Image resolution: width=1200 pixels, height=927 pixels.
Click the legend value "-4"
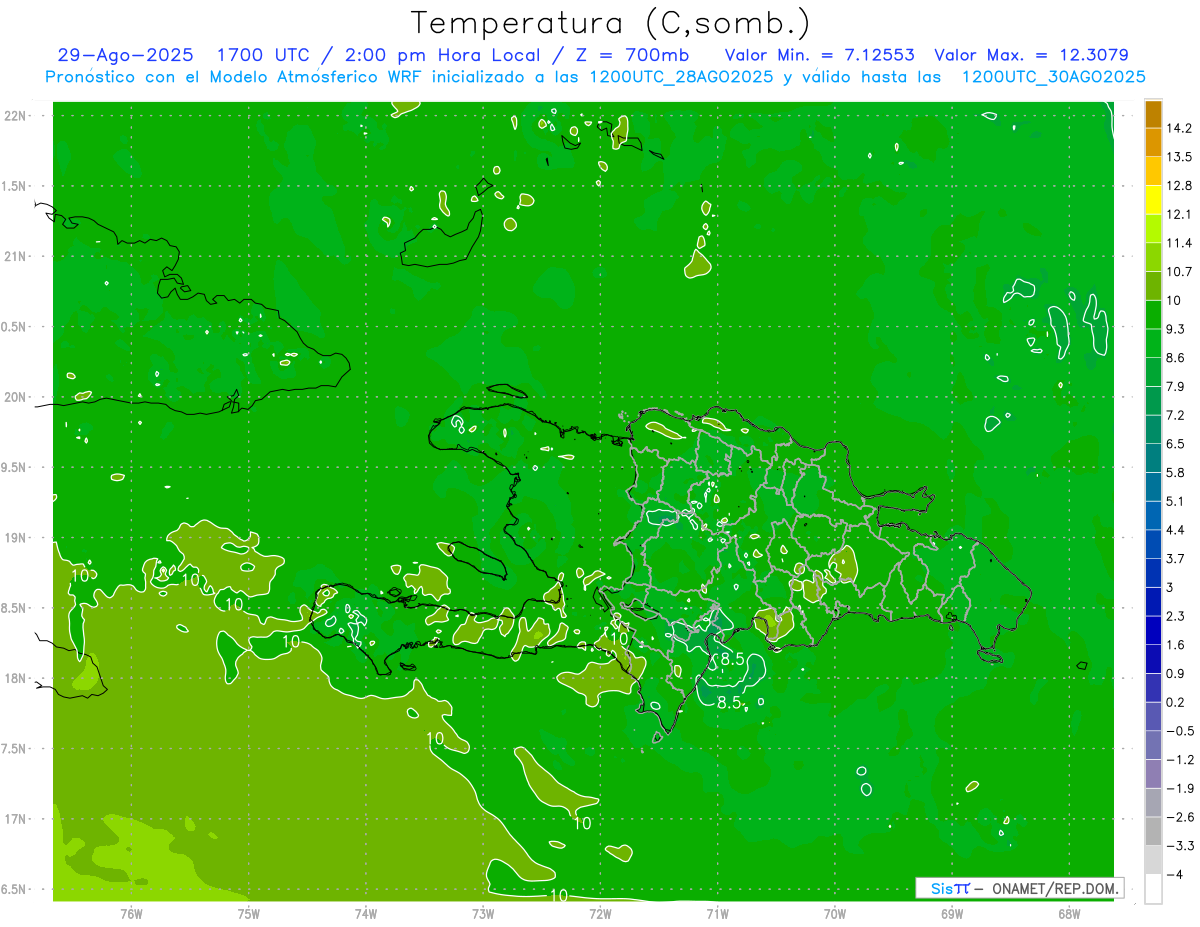click(x=1175, y=874)
